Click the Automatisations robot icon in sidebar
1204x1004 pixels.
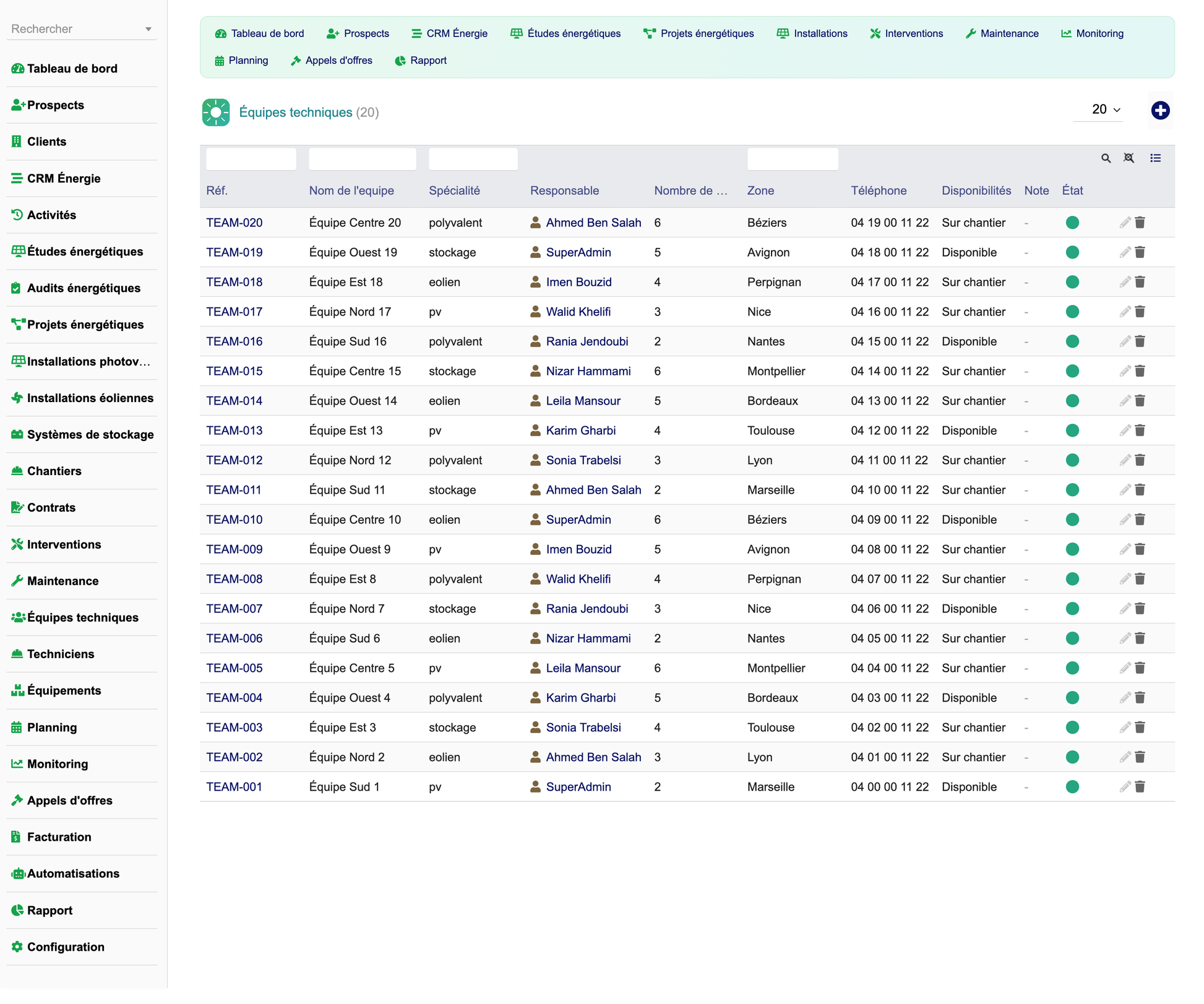coord(18,874)
